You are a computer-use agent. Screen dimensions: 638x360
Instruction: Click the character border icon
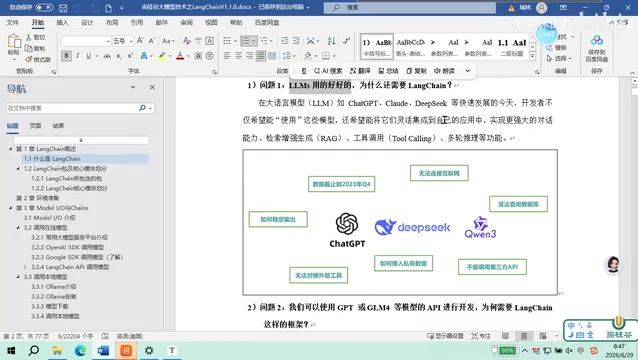click(210, 41)
